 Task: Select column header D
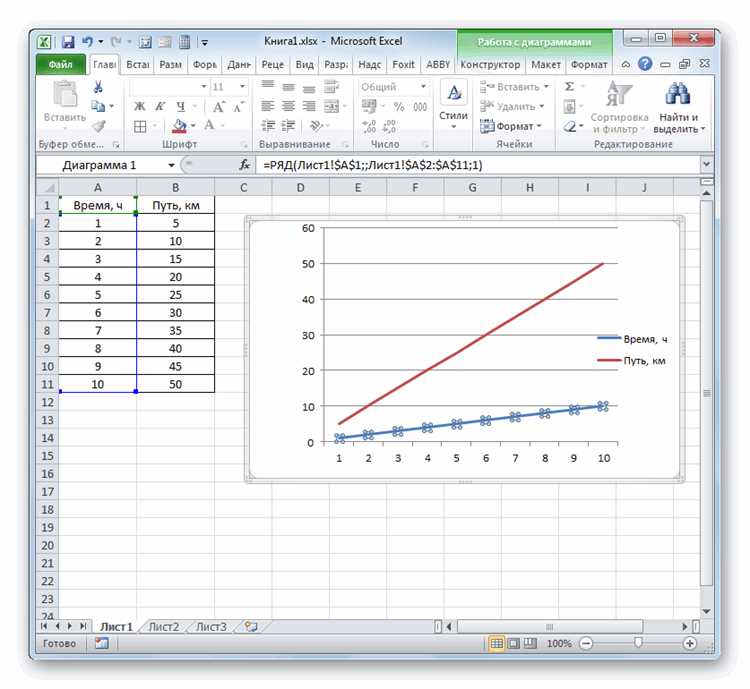click(300, 188)
